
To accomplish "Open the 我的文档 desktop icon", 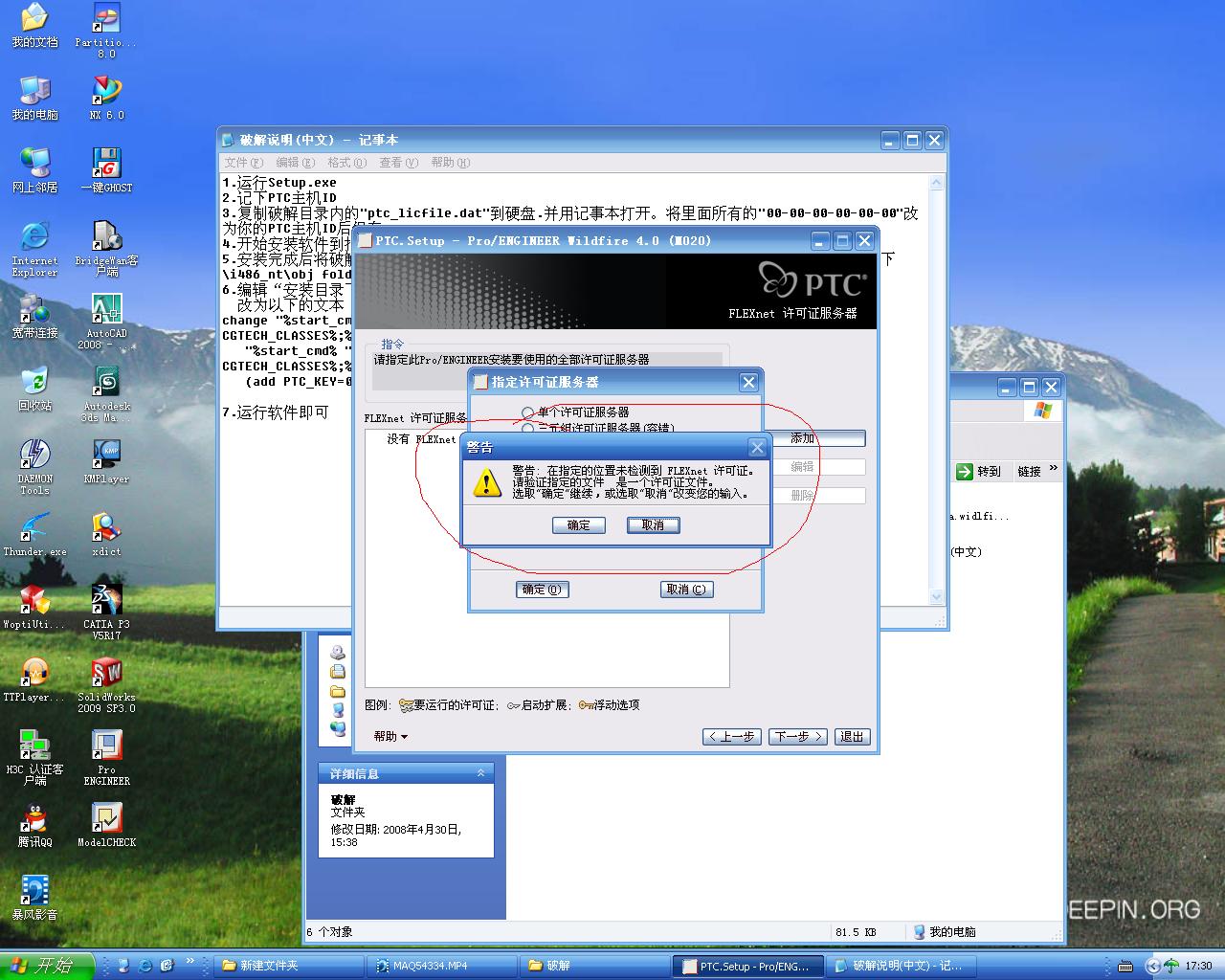I will (34, 24).
